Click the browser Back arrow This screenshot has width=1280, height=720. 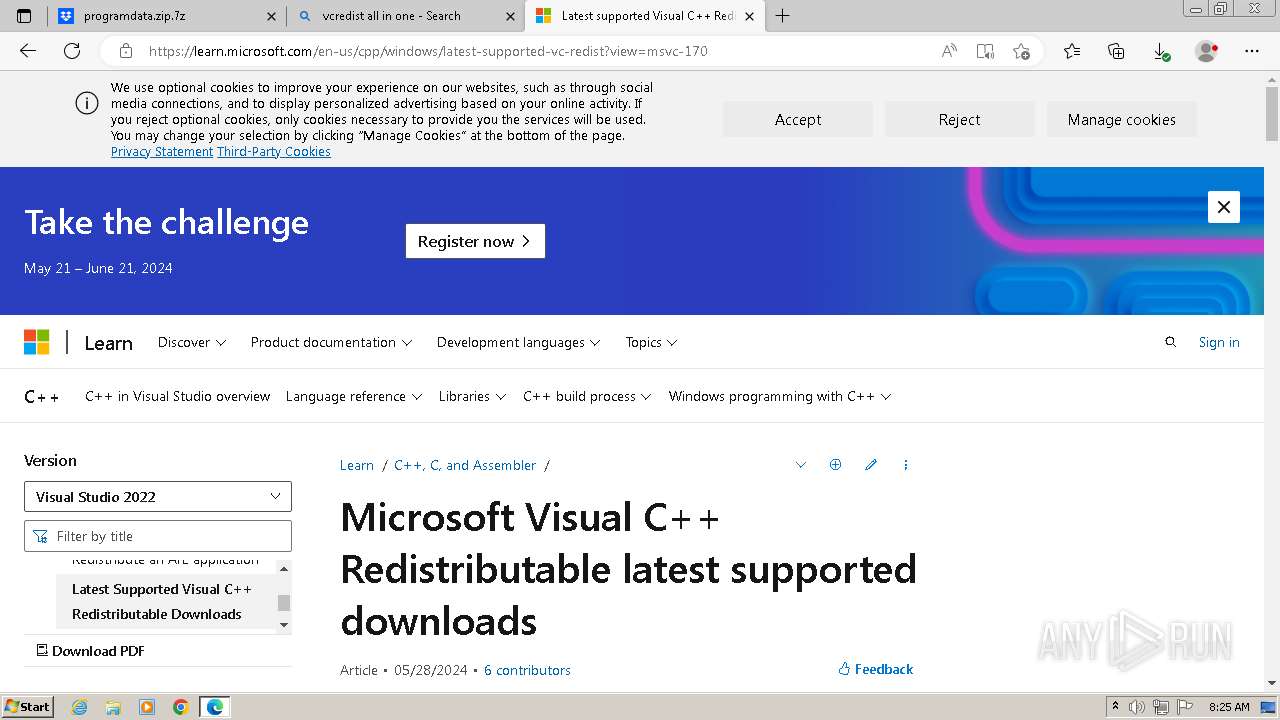(28, 51)
